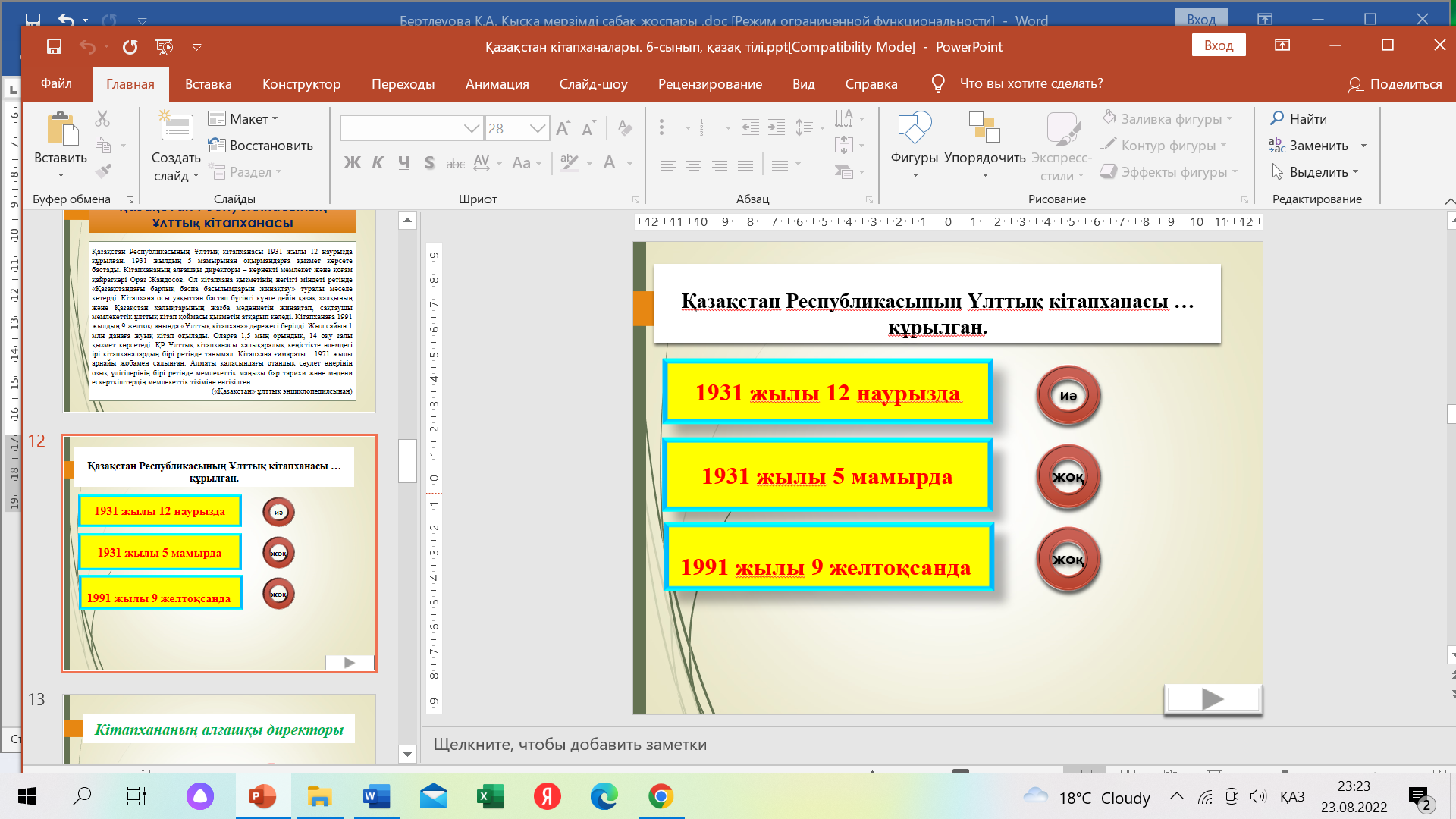
Task: Click the Shapes gallery icon
Action: click(914, 128)
